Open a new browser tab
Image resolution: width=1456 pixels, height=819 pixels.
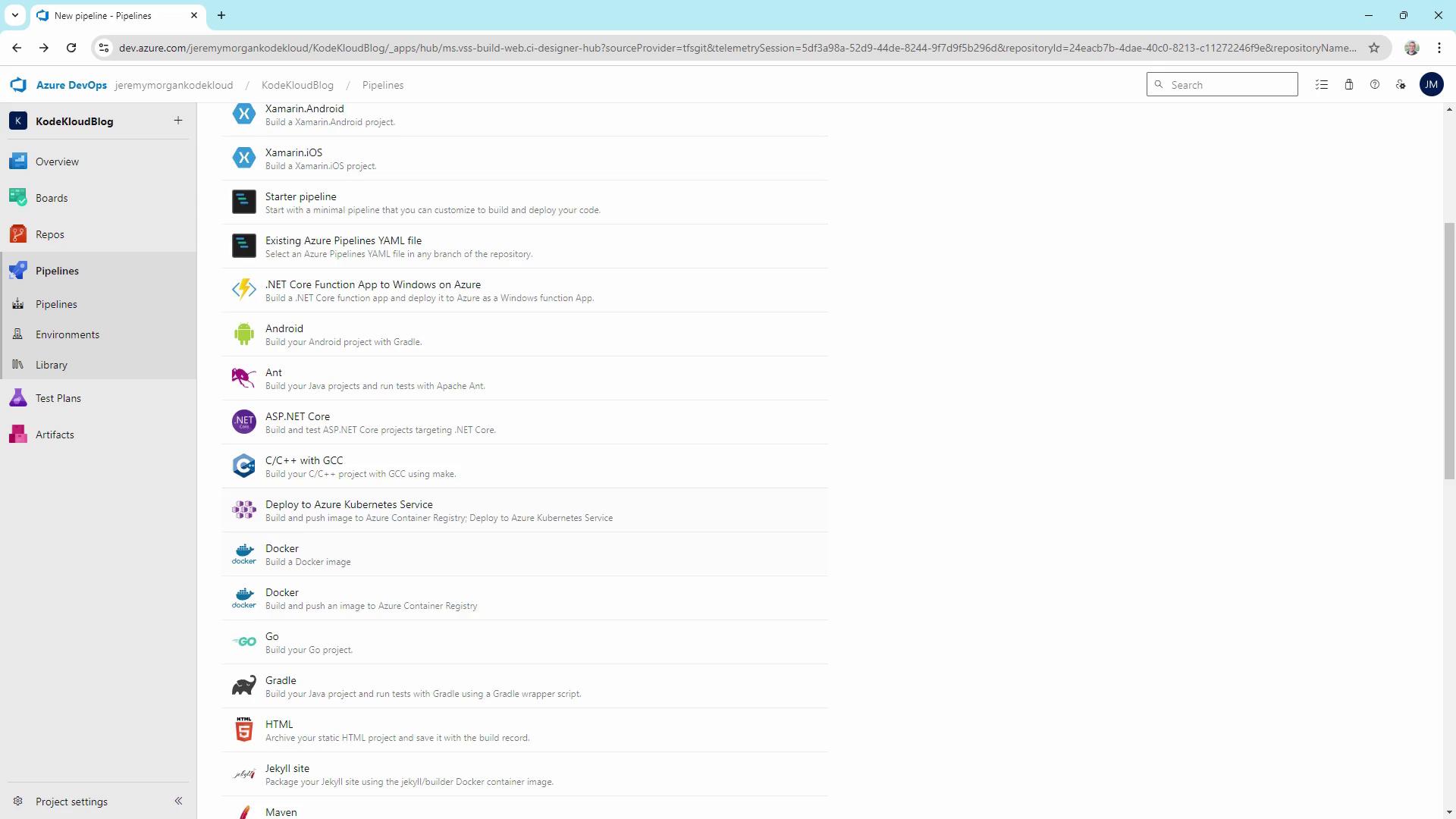(x=221, y=15)
